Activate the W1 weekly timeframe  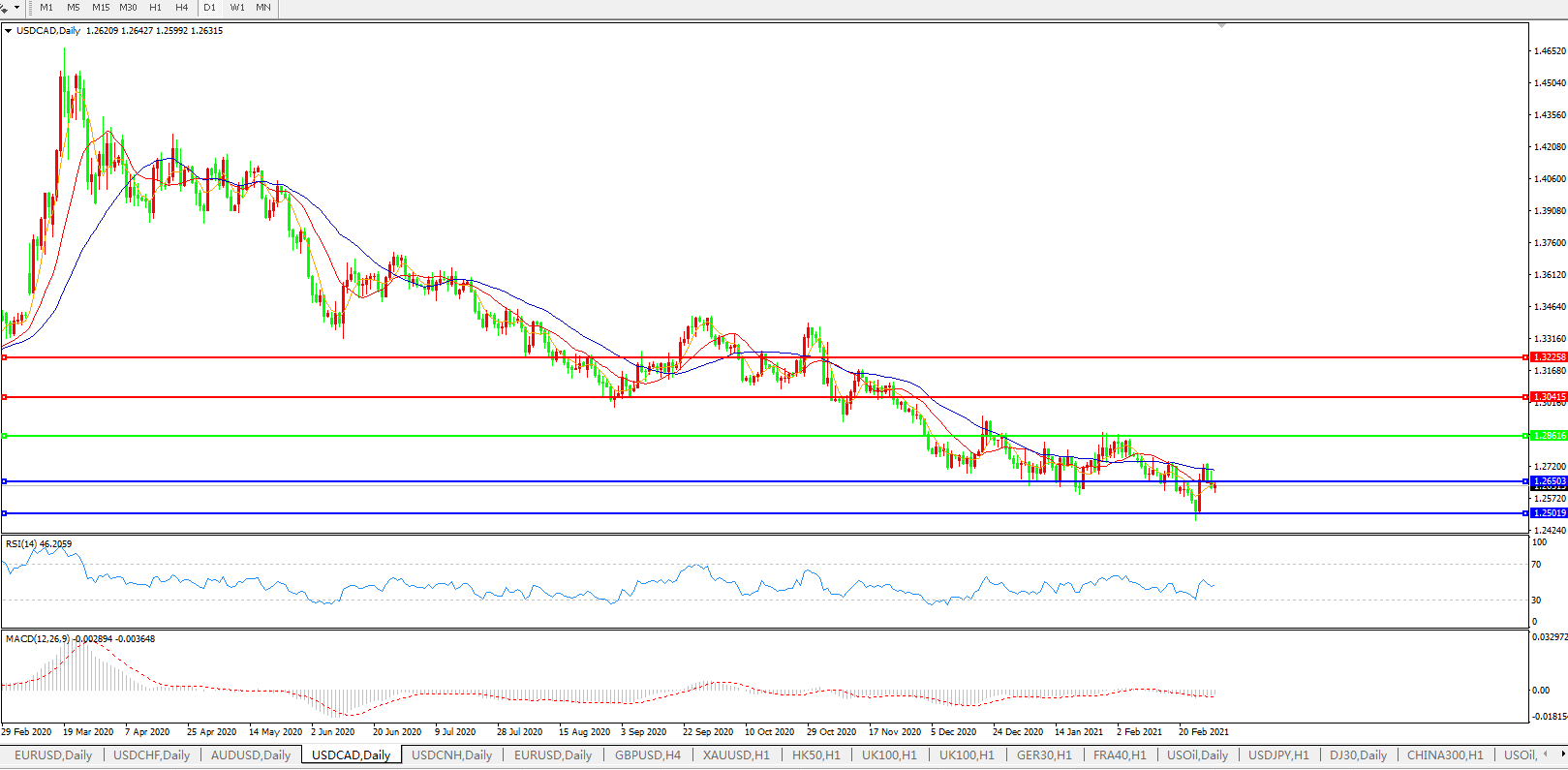(x=237, y=8)
